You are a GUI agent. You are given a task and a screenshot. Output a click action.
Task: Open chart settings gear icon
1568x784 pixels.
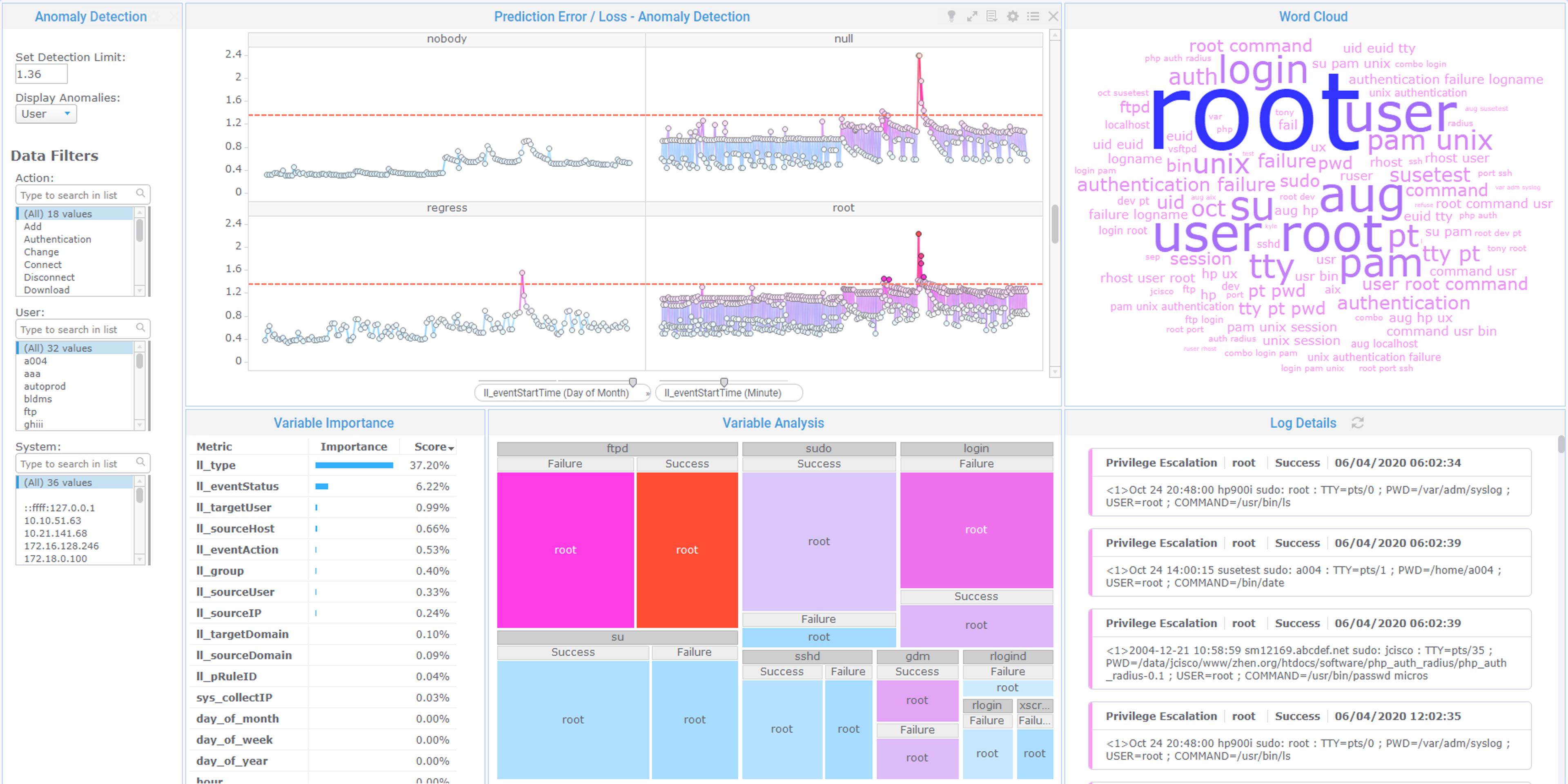coord(1012,16)
